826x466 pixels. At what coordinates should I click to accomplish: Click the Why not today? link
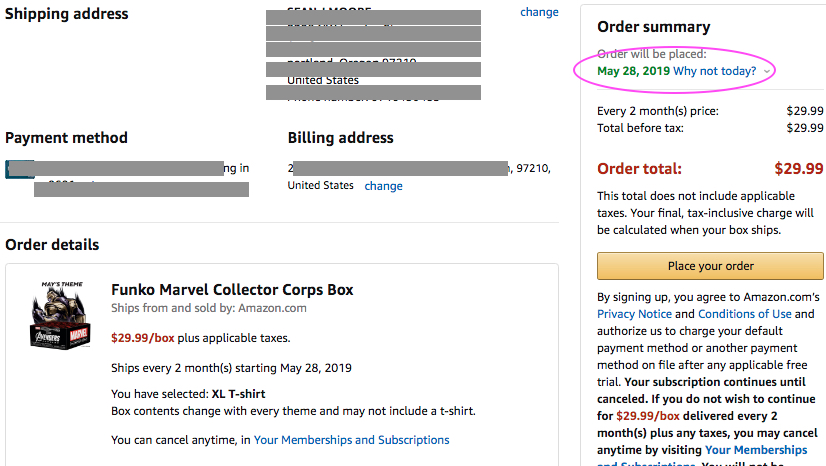click(x=714, y=71)
